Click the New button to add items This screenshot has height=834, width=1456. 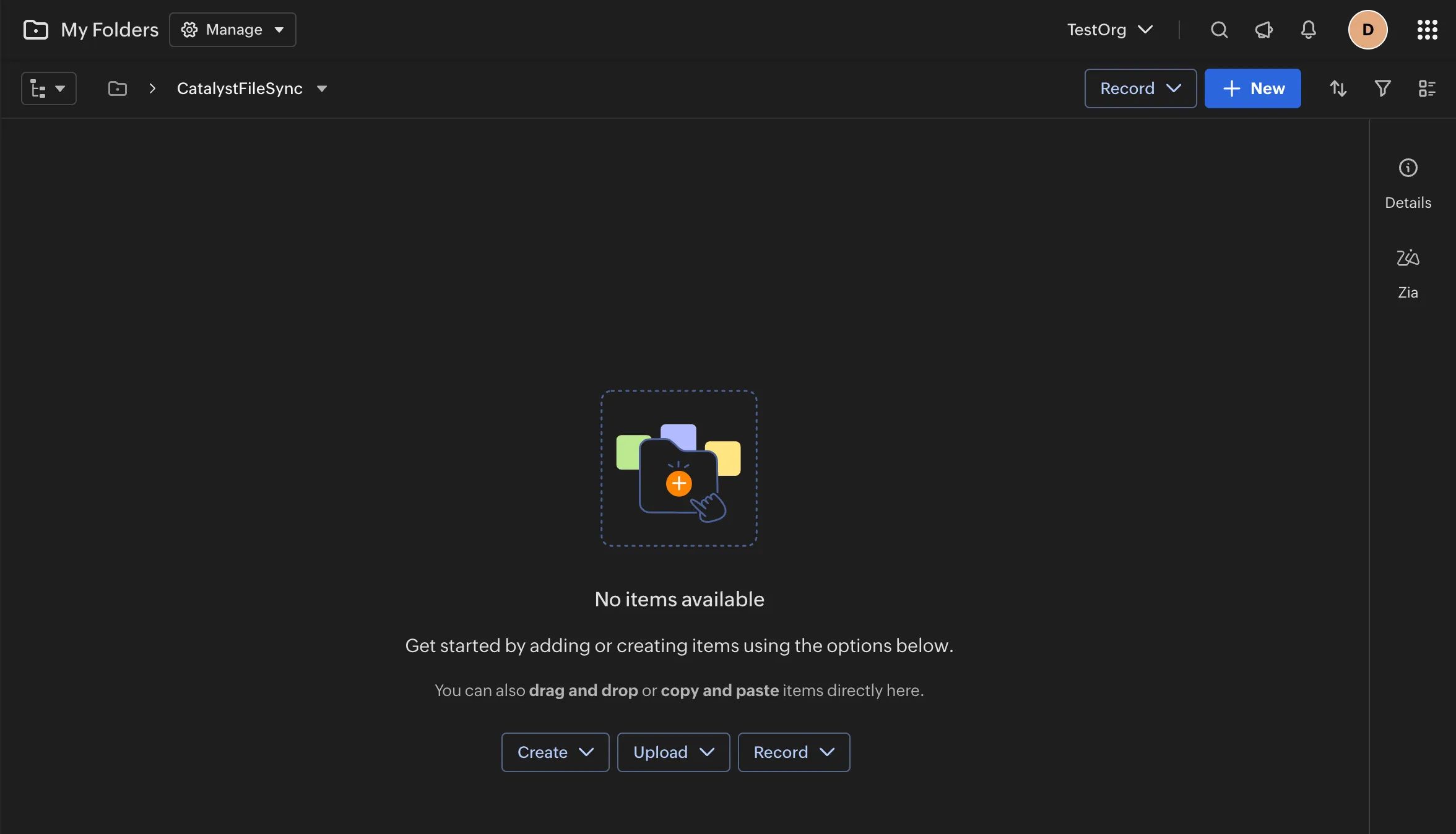coord(1252,88)
